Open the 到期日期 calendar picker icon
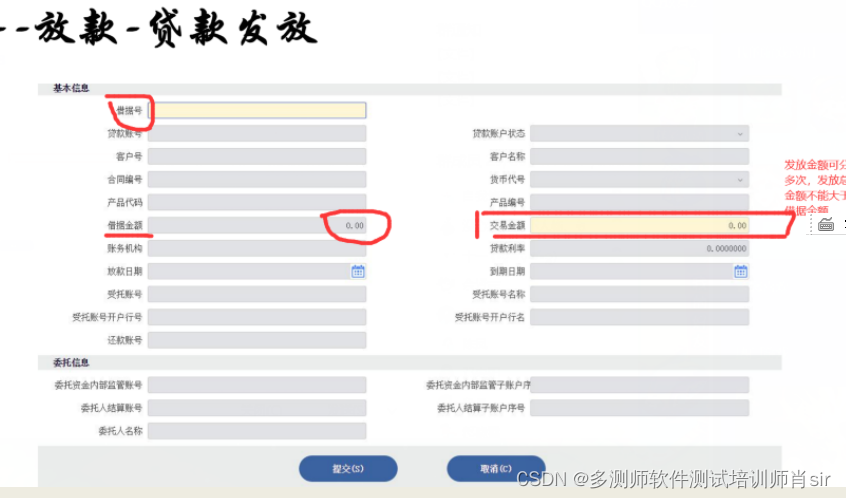 (740, 271)
